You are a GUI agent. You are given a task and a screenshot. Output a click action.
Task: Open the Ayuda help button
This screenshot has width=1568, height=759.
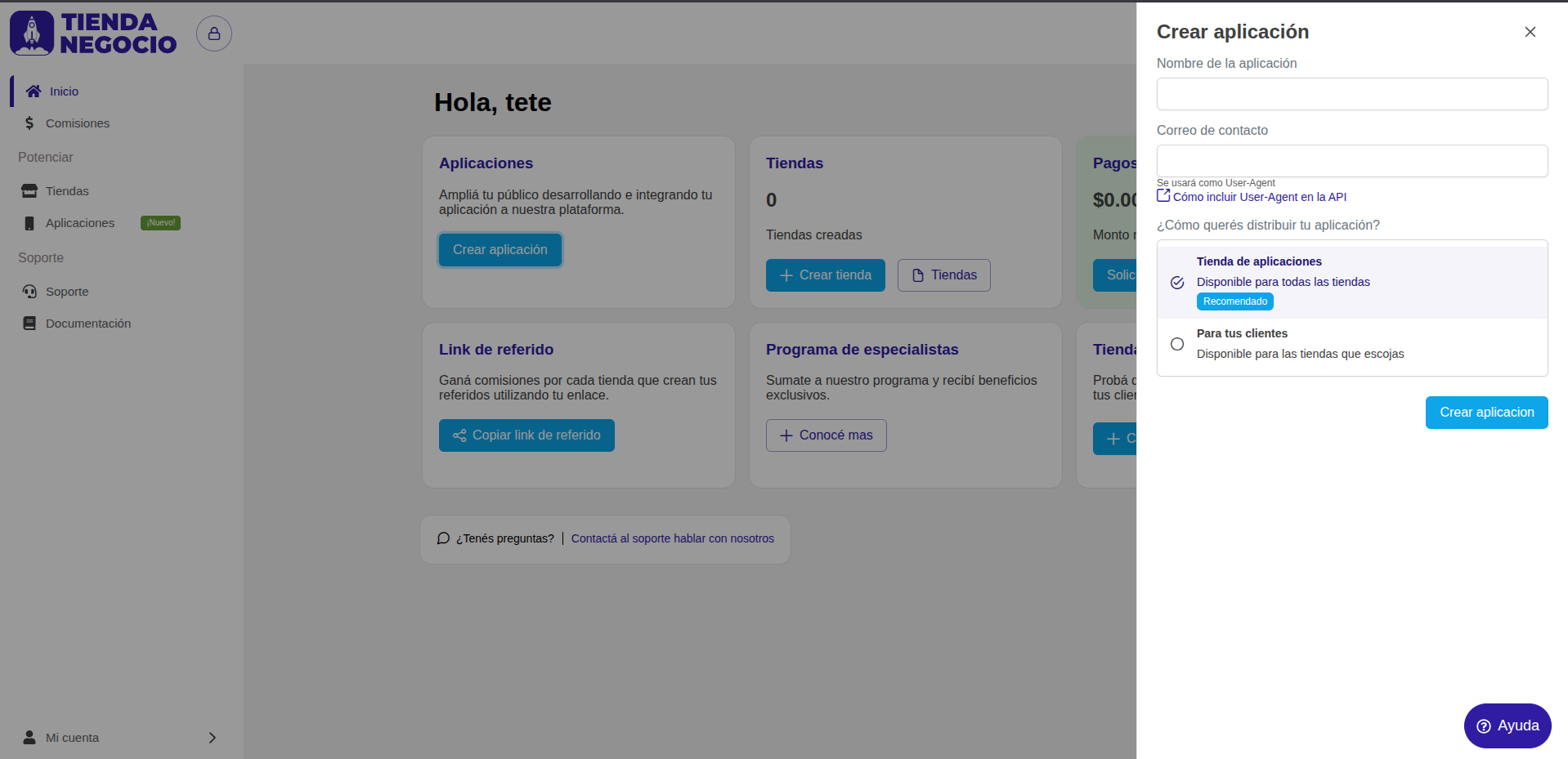point(1507,726)
